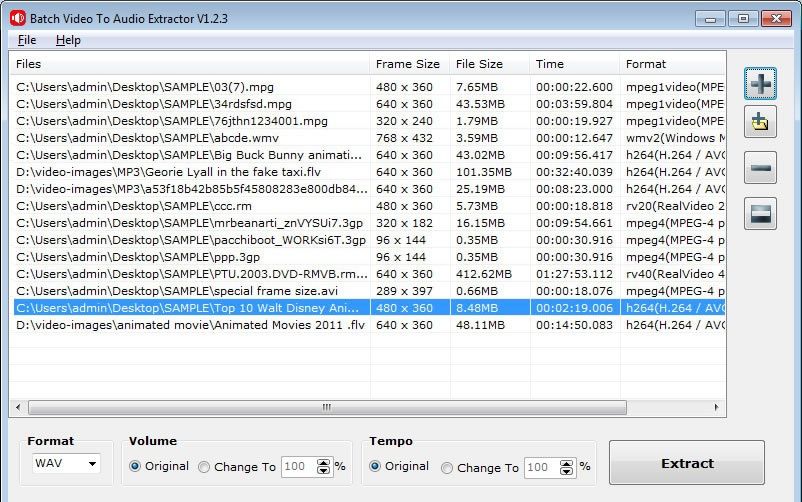
Task: Maximize the Batch Video To Audio Extractor window
Action: click(743, 18)
